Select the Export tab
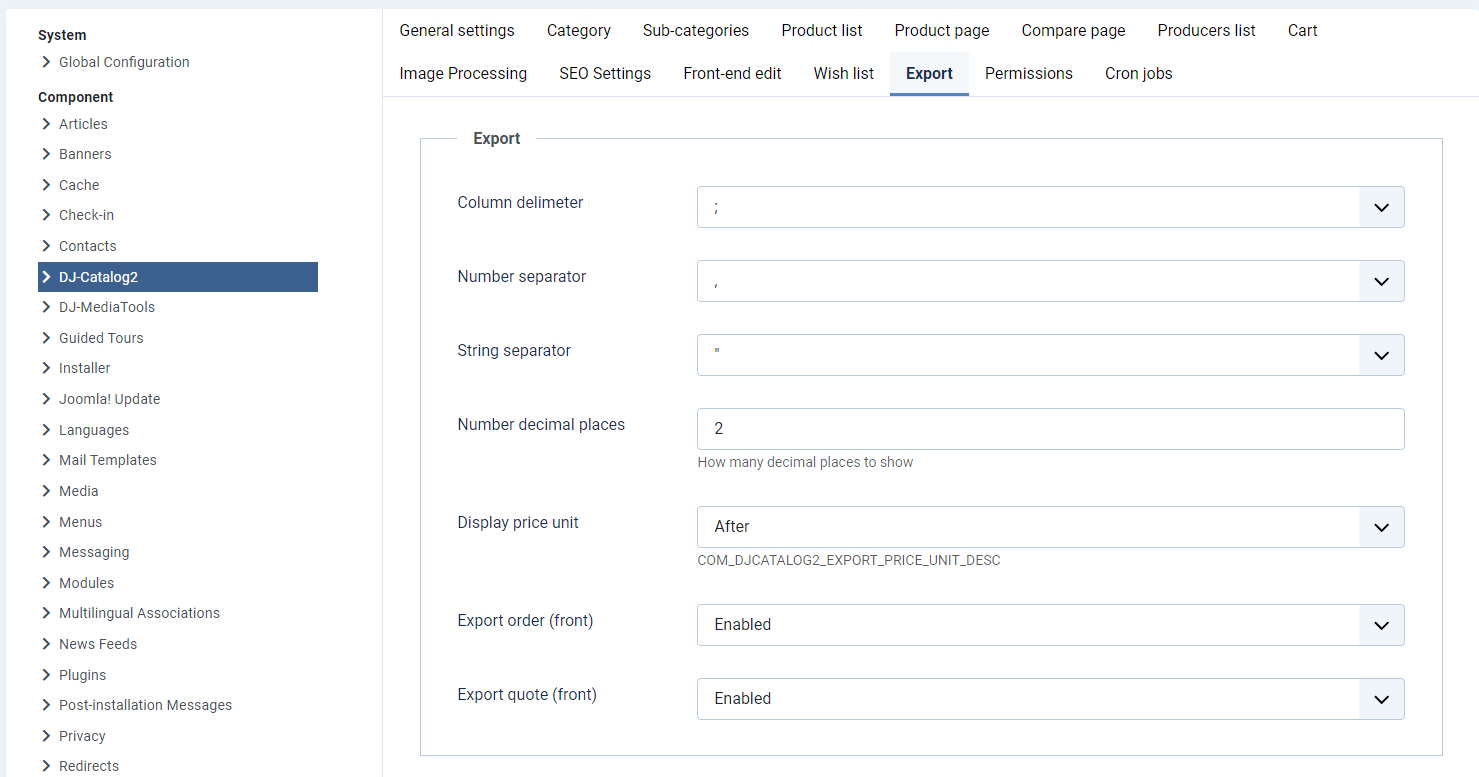 pos(929,73)
